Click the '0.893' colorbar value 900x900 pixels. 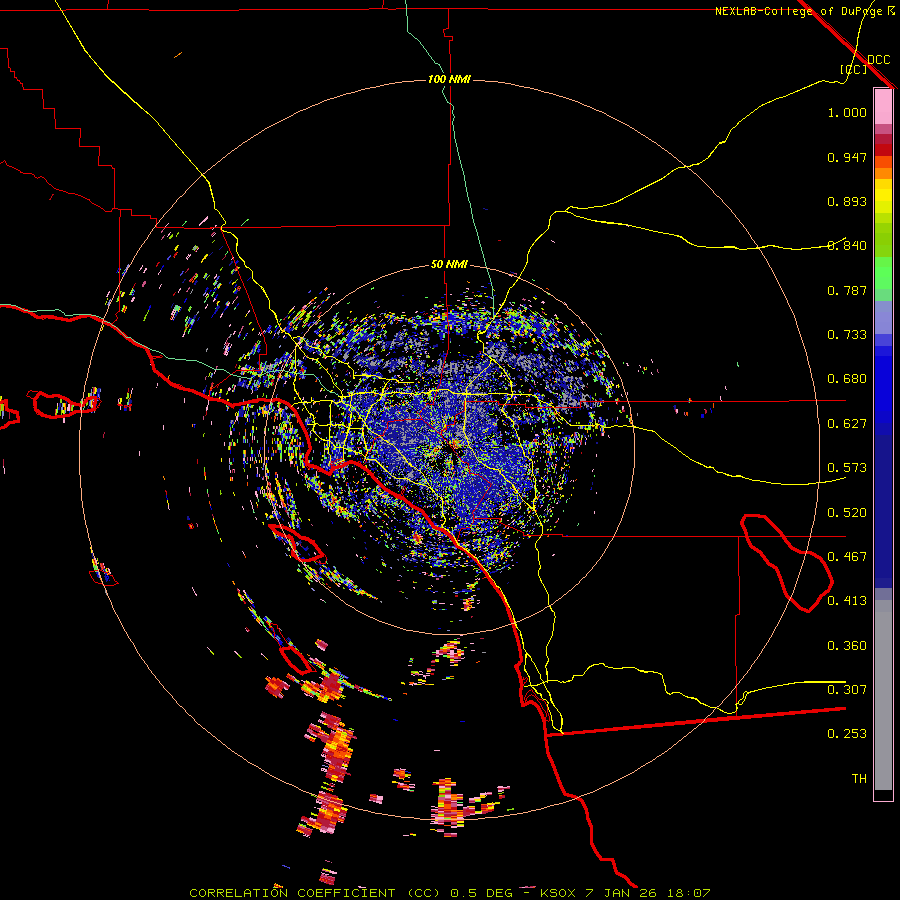point(847,201)
